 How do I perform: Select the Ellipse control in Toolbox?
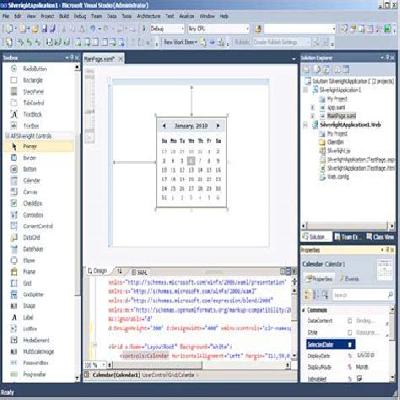(x=29, y=260)
